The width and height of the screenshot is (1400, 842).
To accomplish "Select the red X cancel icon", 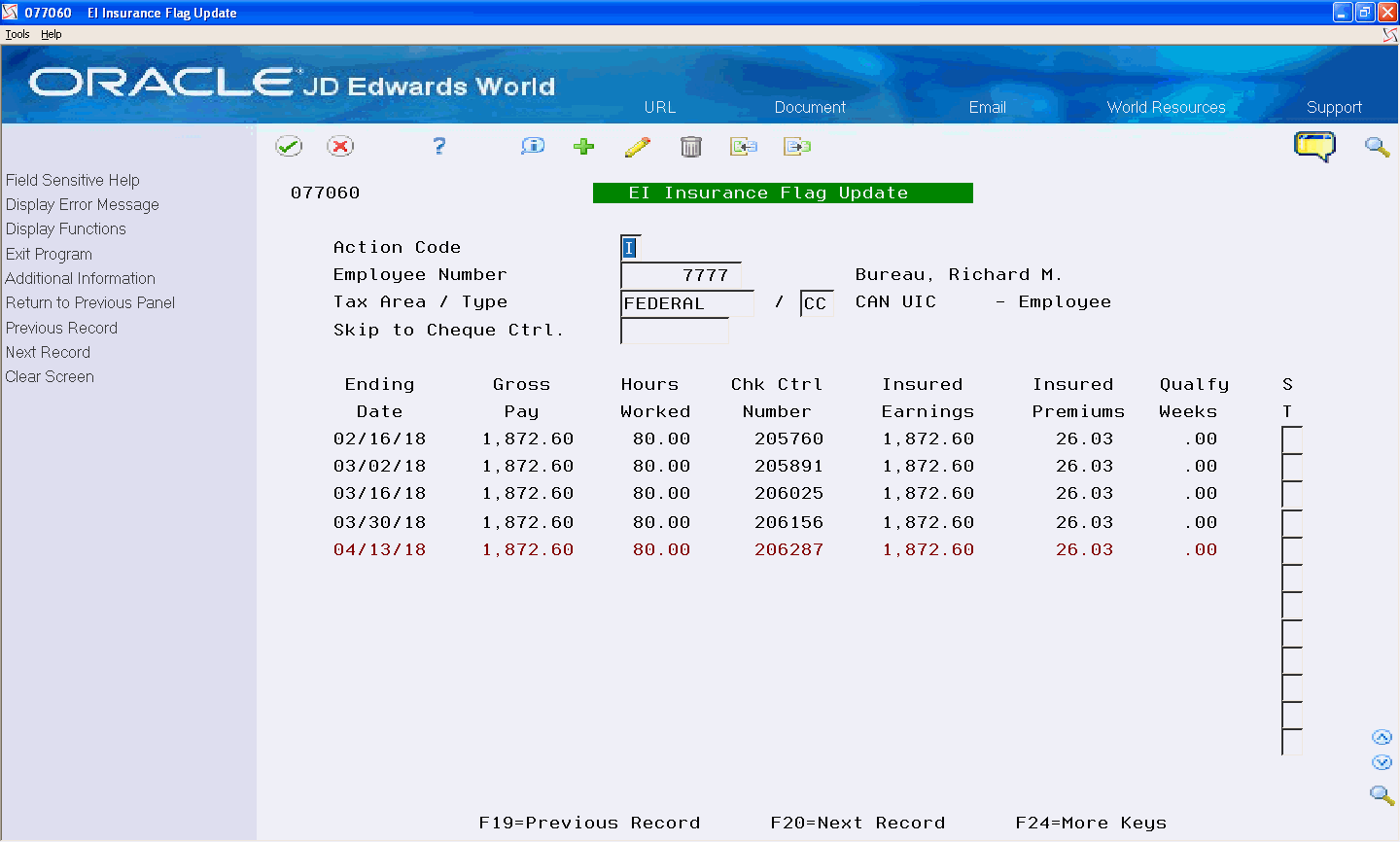I will coord(341,146).
